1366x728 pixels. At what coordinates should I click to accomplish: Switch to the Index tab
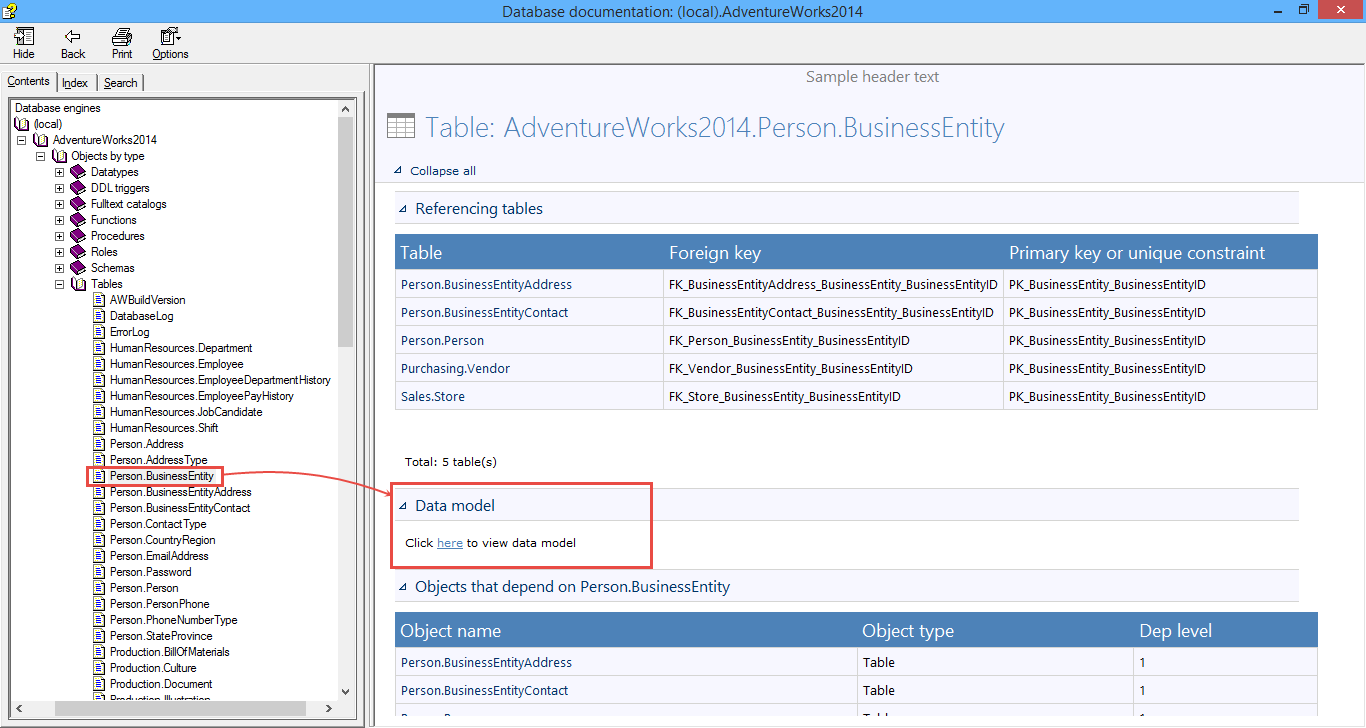75,83
